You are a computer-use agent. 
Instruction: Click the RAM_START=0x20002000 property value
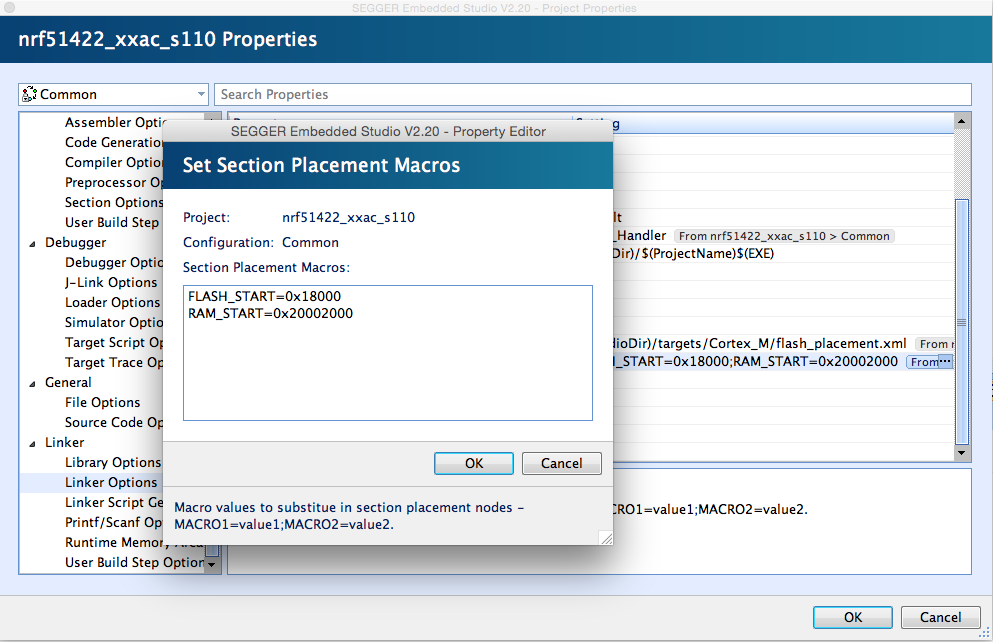point(816,362)
